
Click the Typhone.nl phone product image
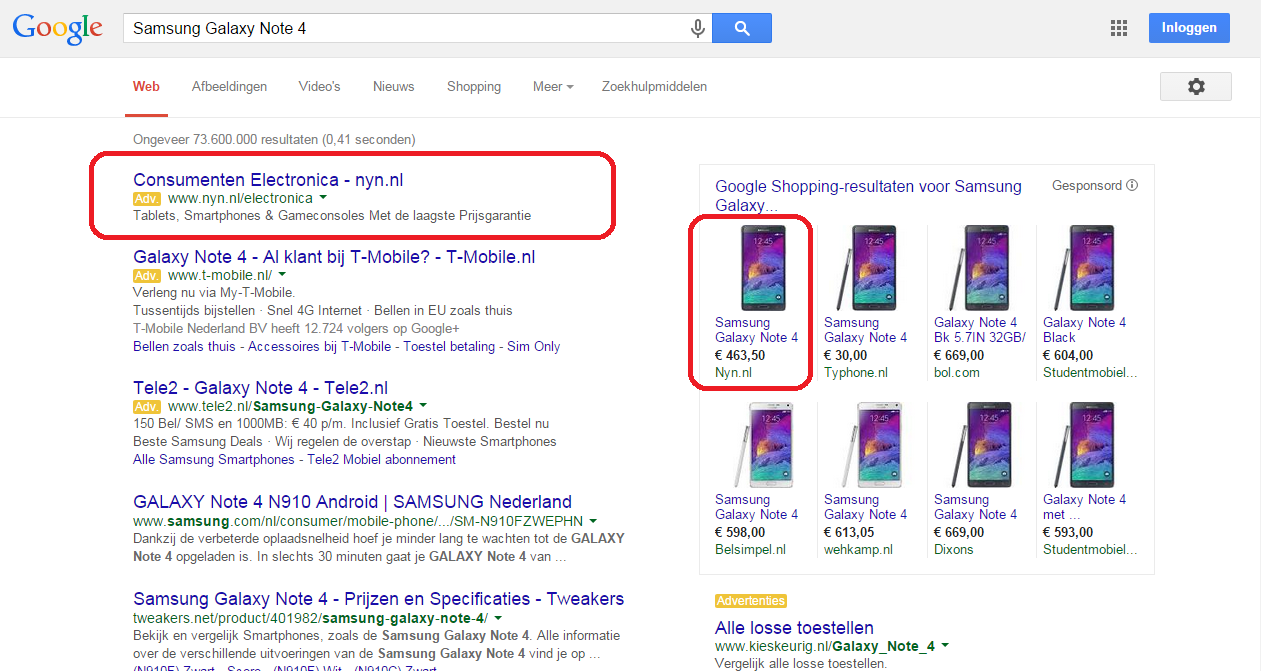pyautogui.click(x=865, y=268)
